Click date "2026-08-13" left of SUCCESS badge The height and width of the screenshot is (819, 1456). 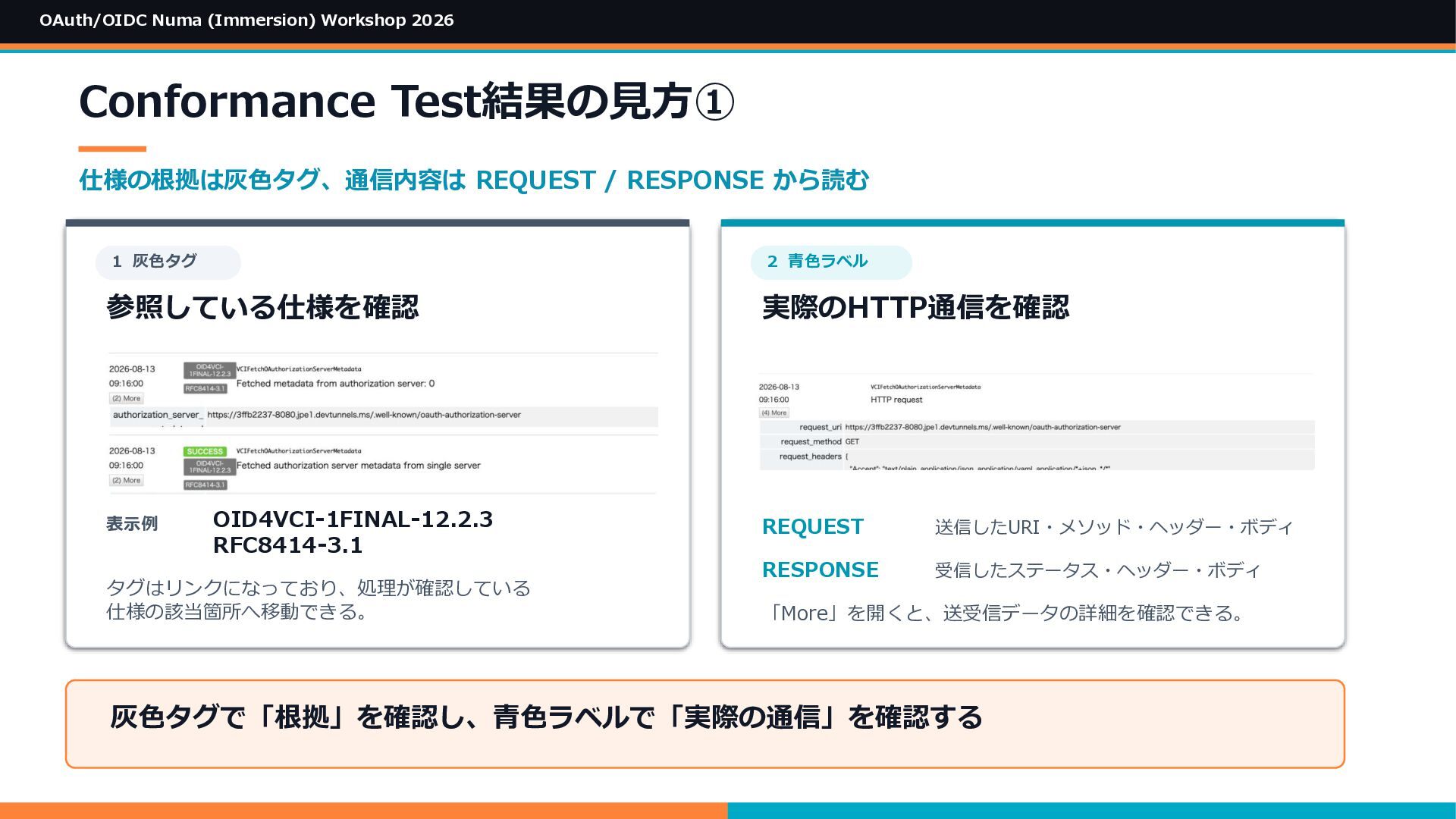point(132,451)
